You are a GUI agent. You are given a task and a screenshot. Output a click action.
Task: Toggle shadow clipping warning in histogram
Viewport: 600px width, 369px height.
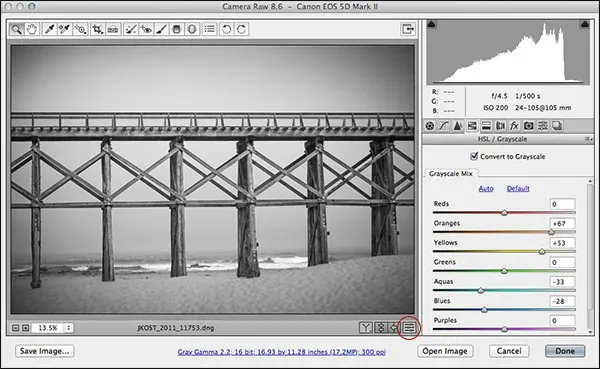pyautogui.click(x=431, y=24)
